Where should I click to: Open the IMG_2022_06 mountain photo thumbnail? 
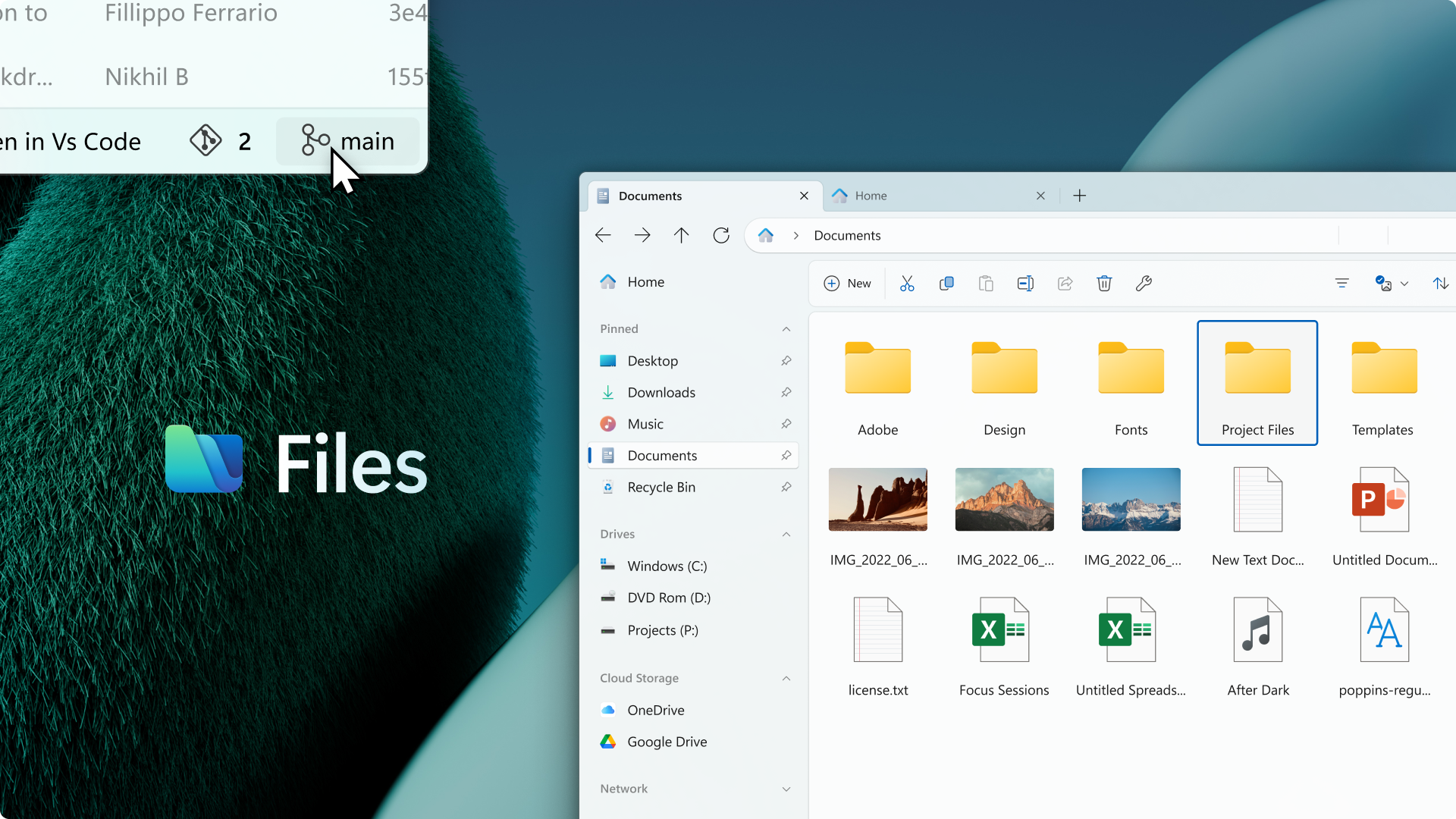(1004, 499)
